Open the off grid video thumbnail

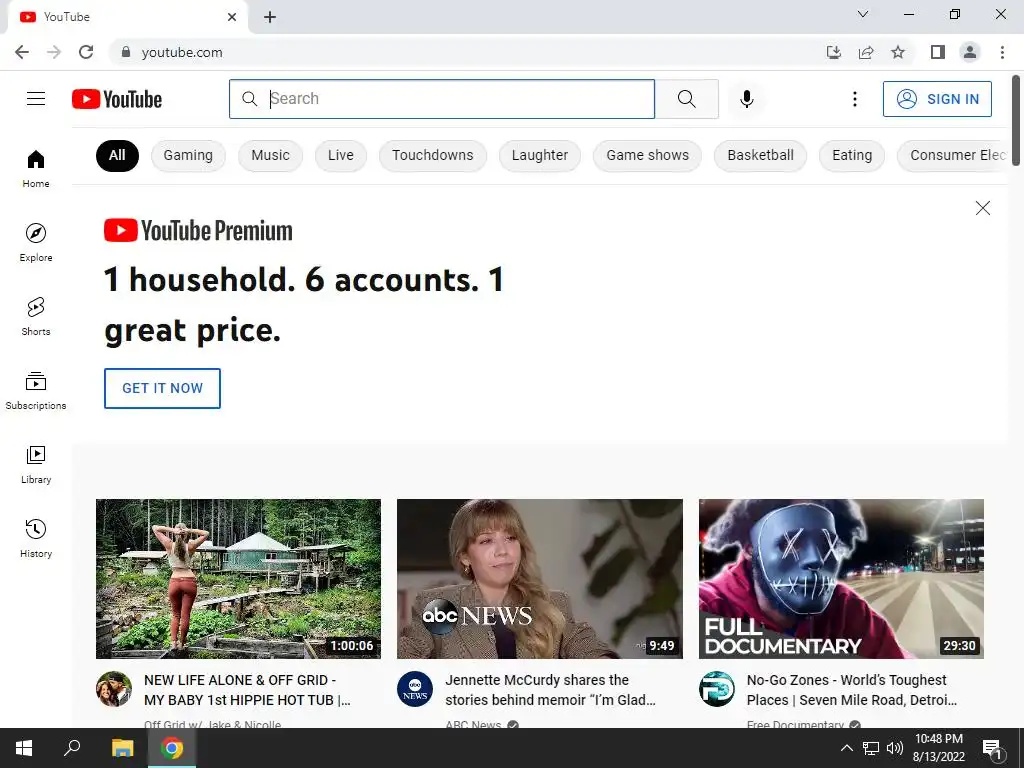238,579
